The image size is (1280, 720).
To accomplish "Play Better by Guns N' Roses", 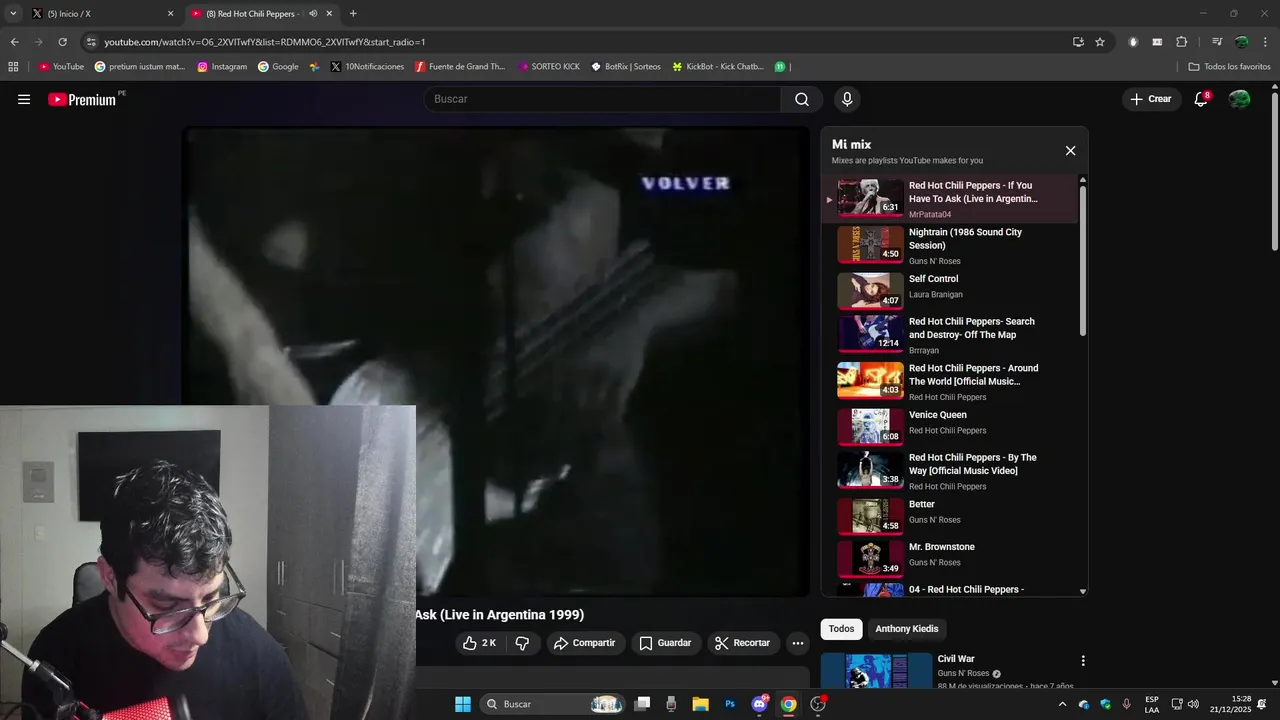I will coord(950,516).
